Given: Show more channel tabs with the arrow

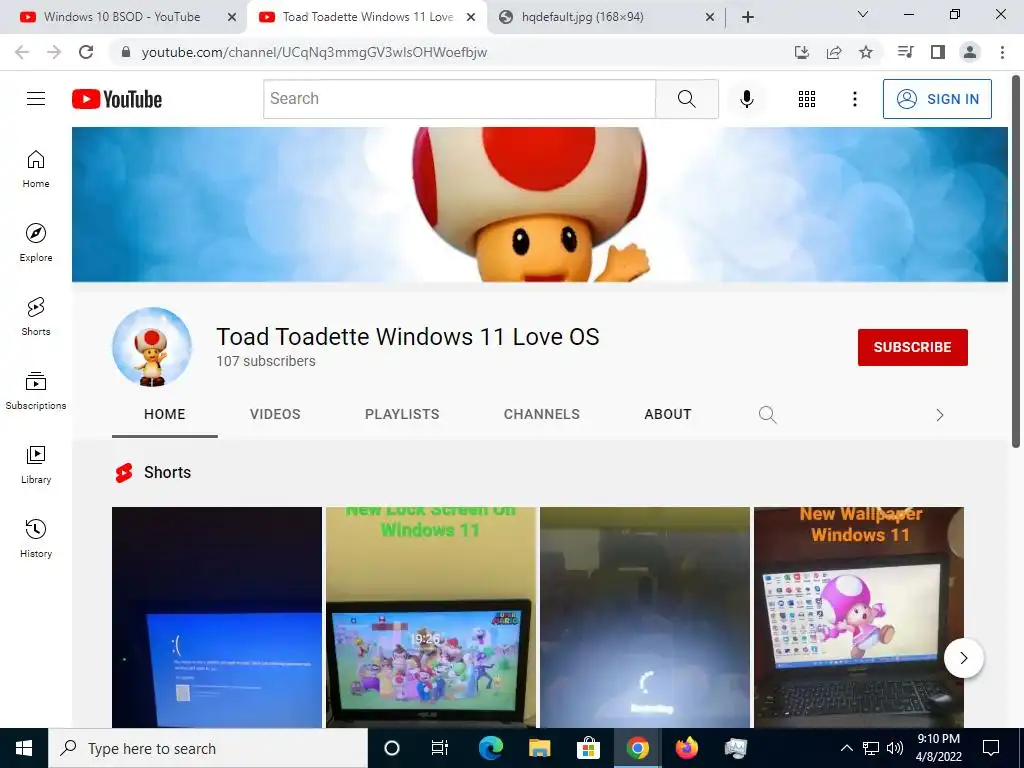Looking at the screenshot, I should 940,415.
